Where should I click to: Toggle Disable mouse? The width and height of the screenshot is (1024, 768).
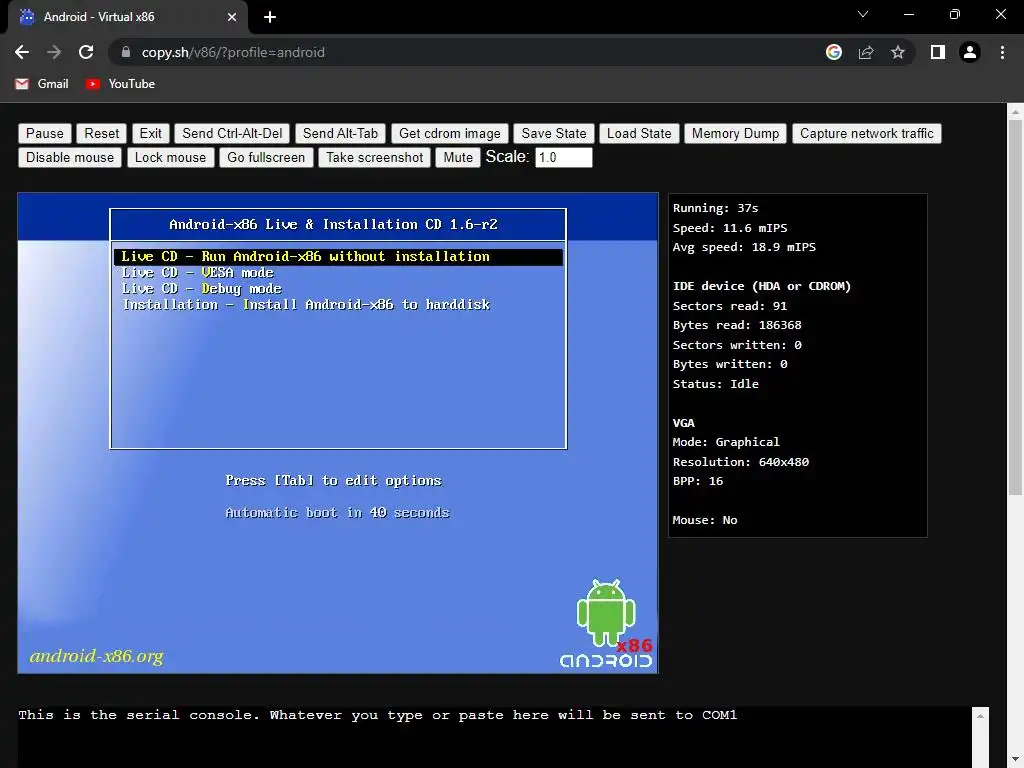pos(70,157)
